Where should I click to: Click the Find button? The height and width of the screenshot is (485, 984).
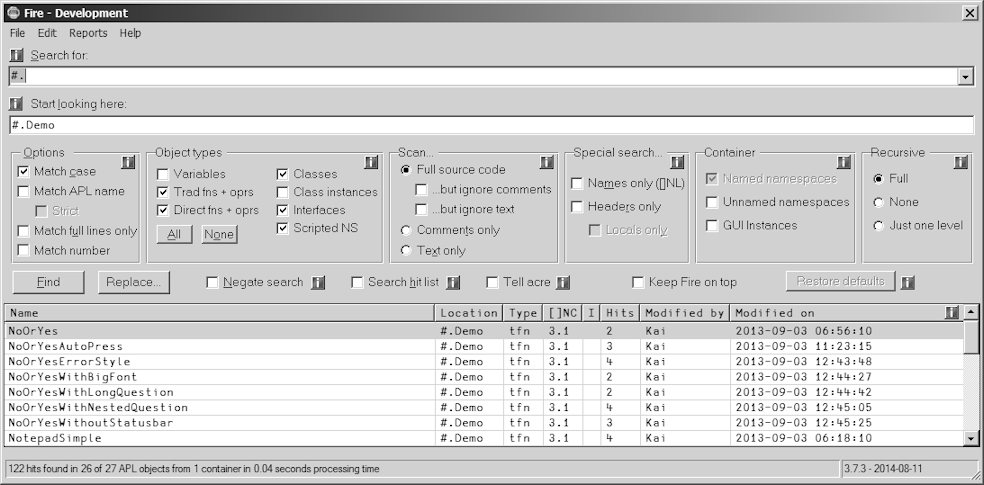[x=48, y=282]
